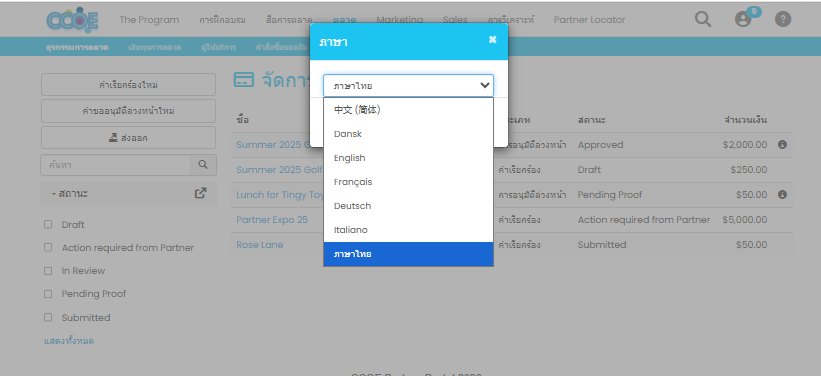The width and height of the screenshot is (821, 376).
Task: Click the Approved status cell
Action: click(601, 145)
